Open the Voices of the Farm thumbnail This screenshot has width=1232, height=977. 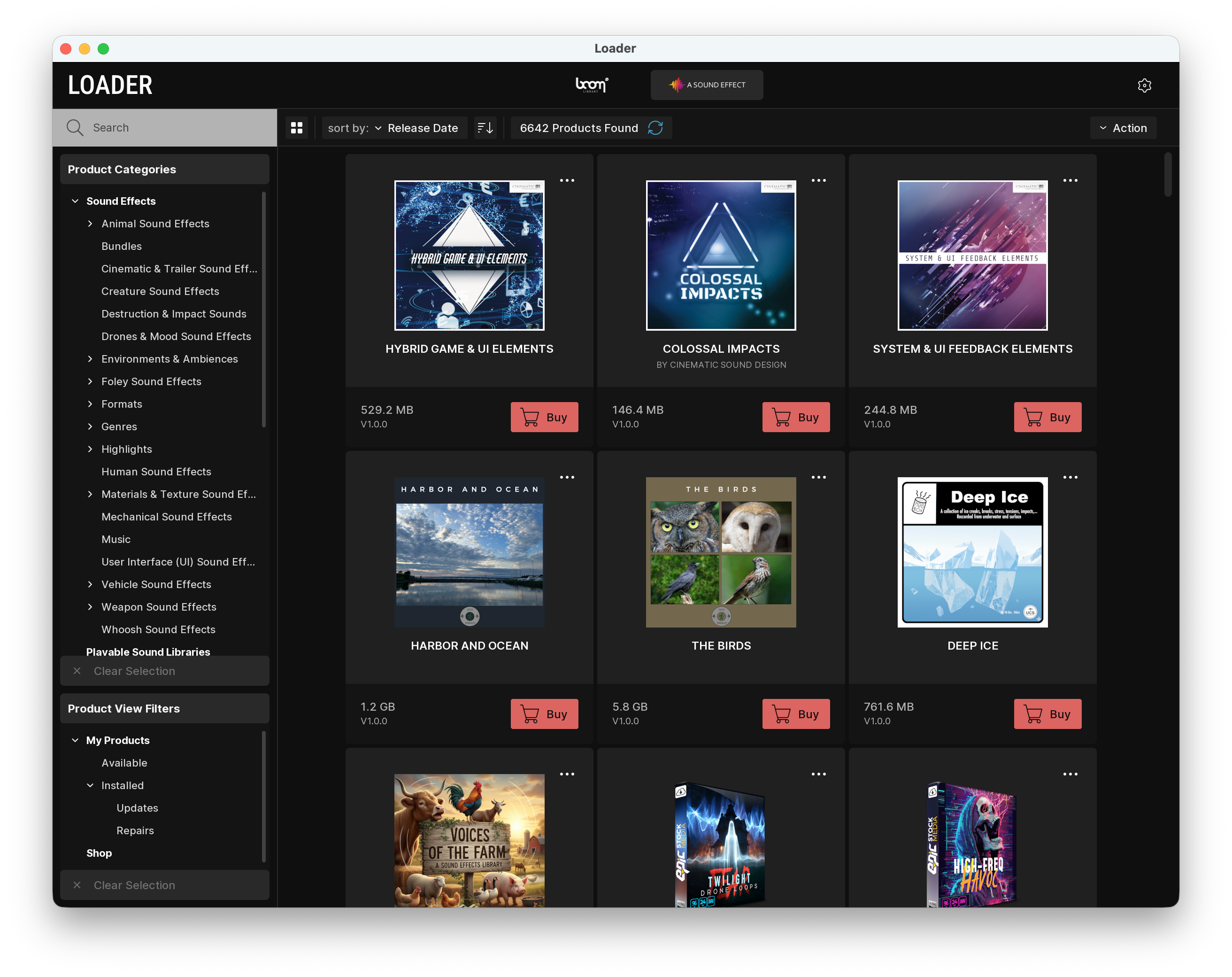pos(469,839)
